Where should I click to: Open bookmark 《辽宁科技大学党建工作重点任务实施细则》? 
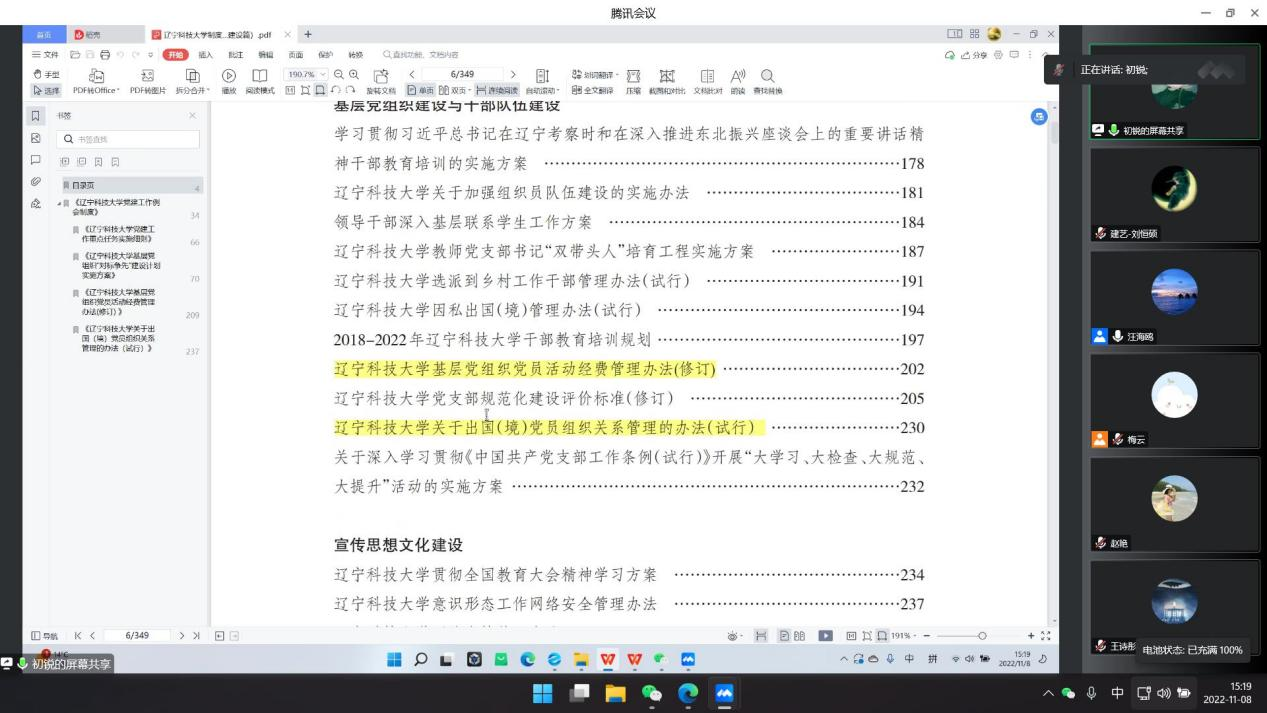(119, 234)
